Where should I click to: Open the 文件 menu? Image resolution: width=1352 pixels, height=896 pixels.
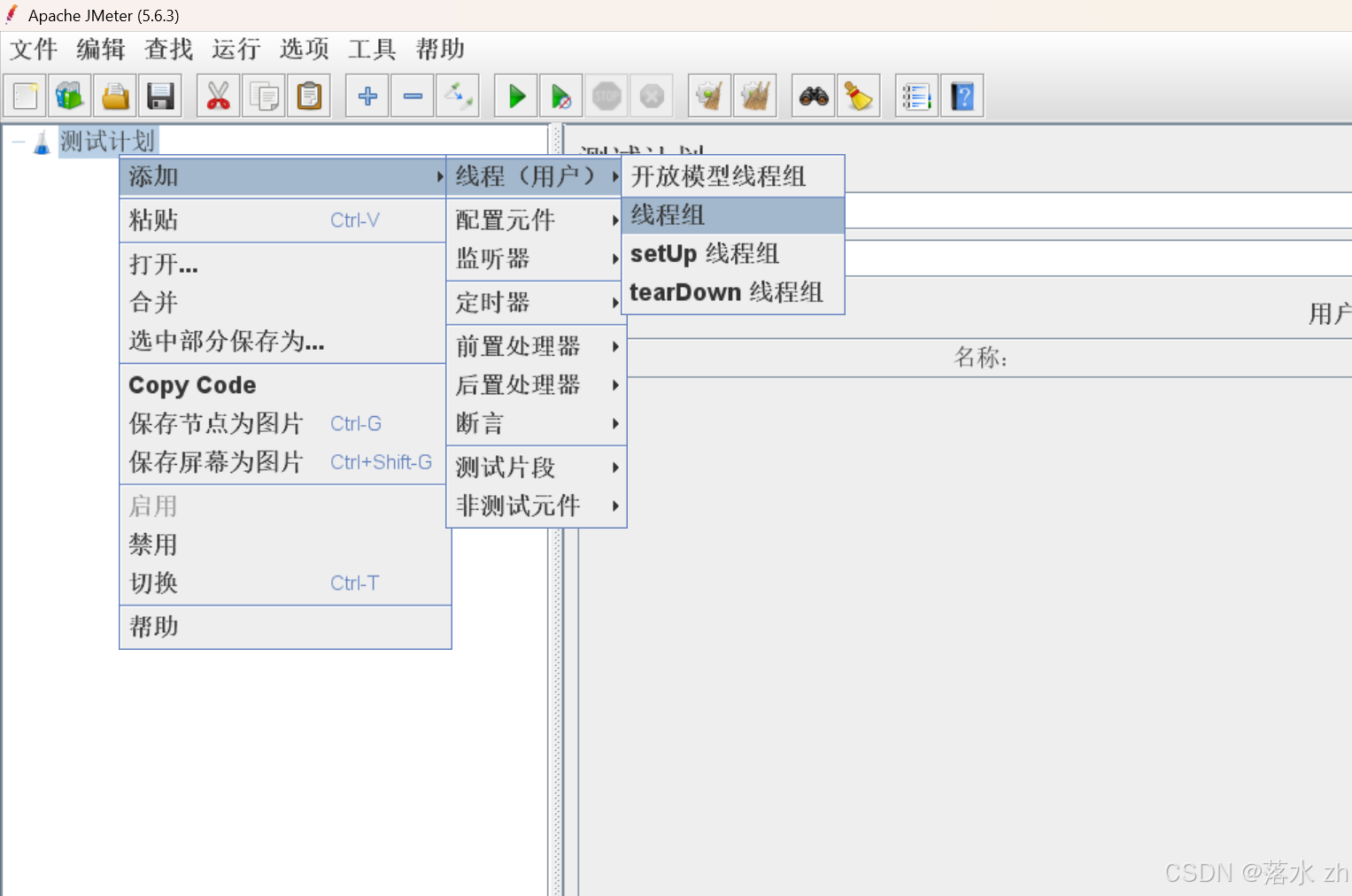34,49
